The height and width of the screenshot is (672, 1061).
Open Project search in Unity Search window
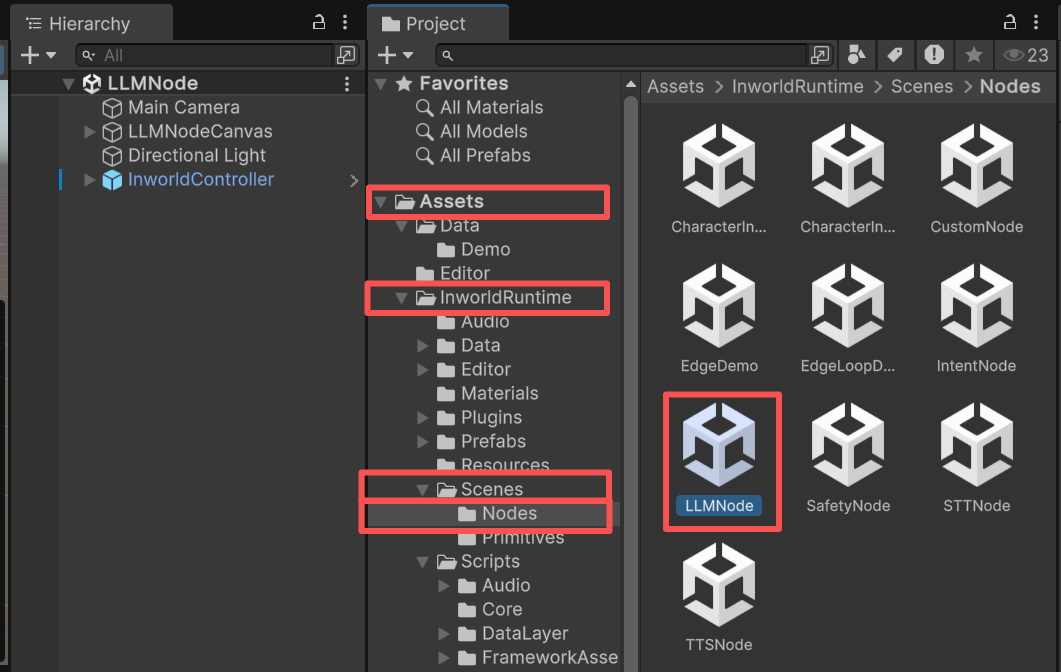coord(820,55)
